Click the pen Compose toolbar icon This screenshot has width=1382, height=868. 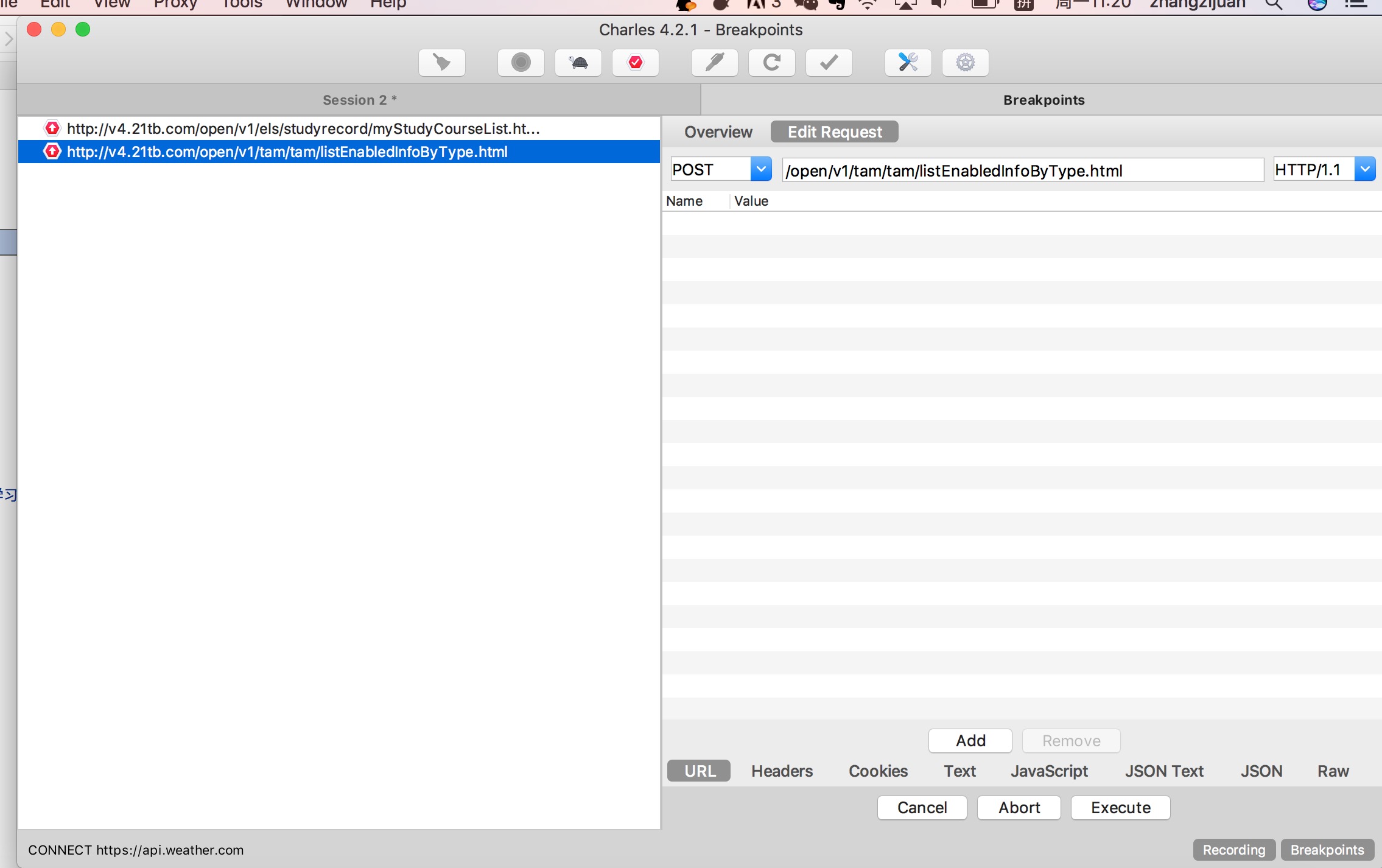[x=715, y=63]
